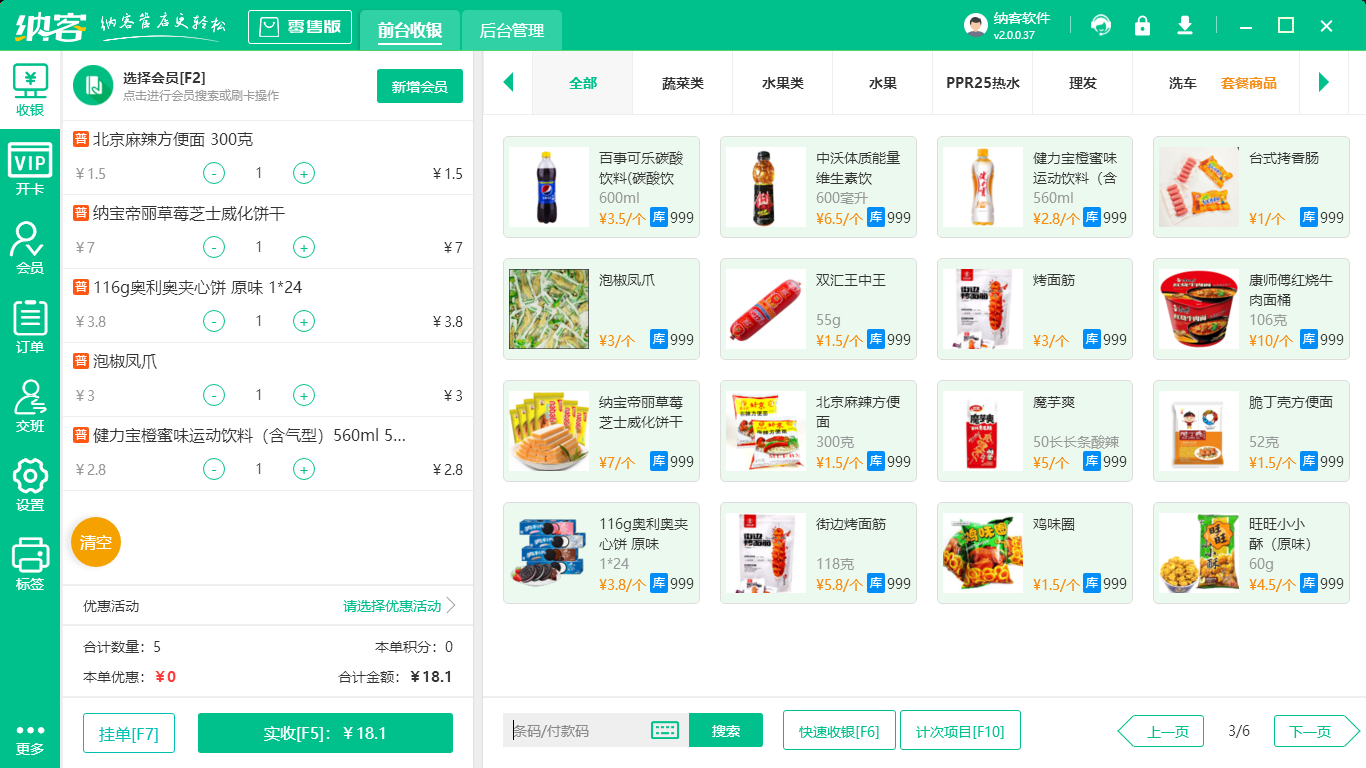Click the lock icon in the title bar
The height and width of the screenshot is (768, 1366).
(1142, 26)
